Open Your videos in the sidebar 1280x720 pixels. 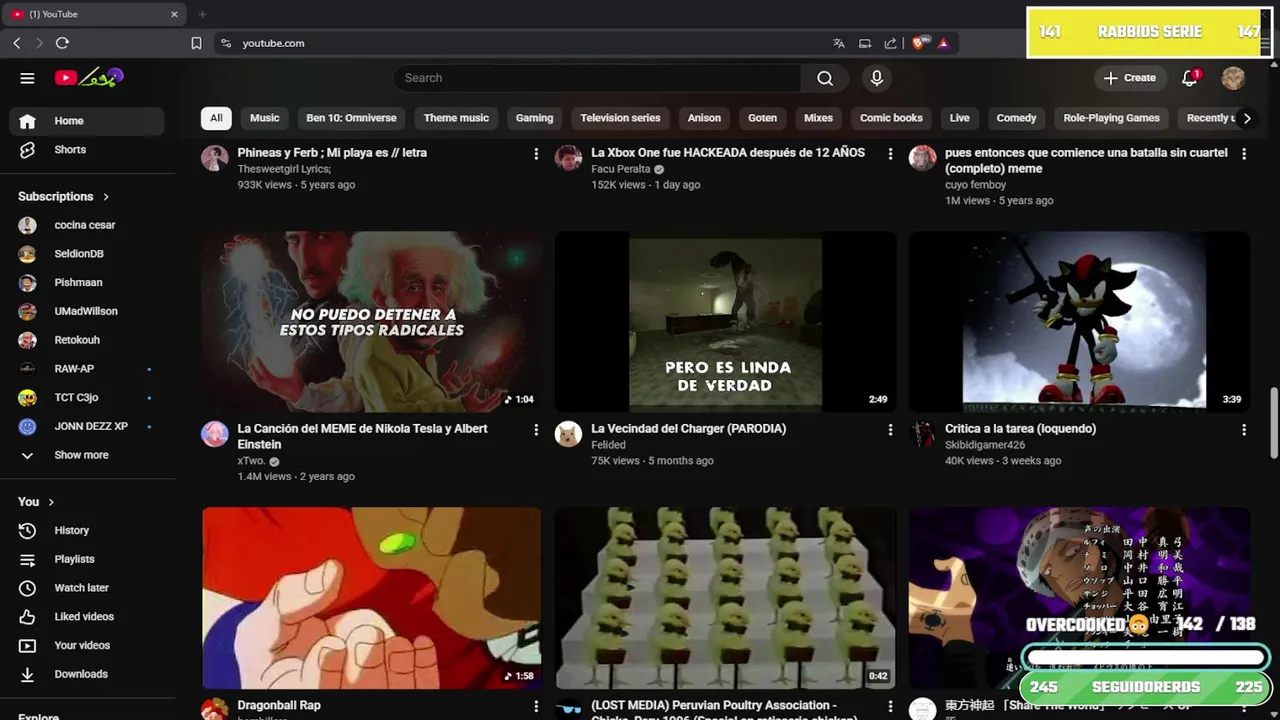pyautogui.click(x=87, y=646)
